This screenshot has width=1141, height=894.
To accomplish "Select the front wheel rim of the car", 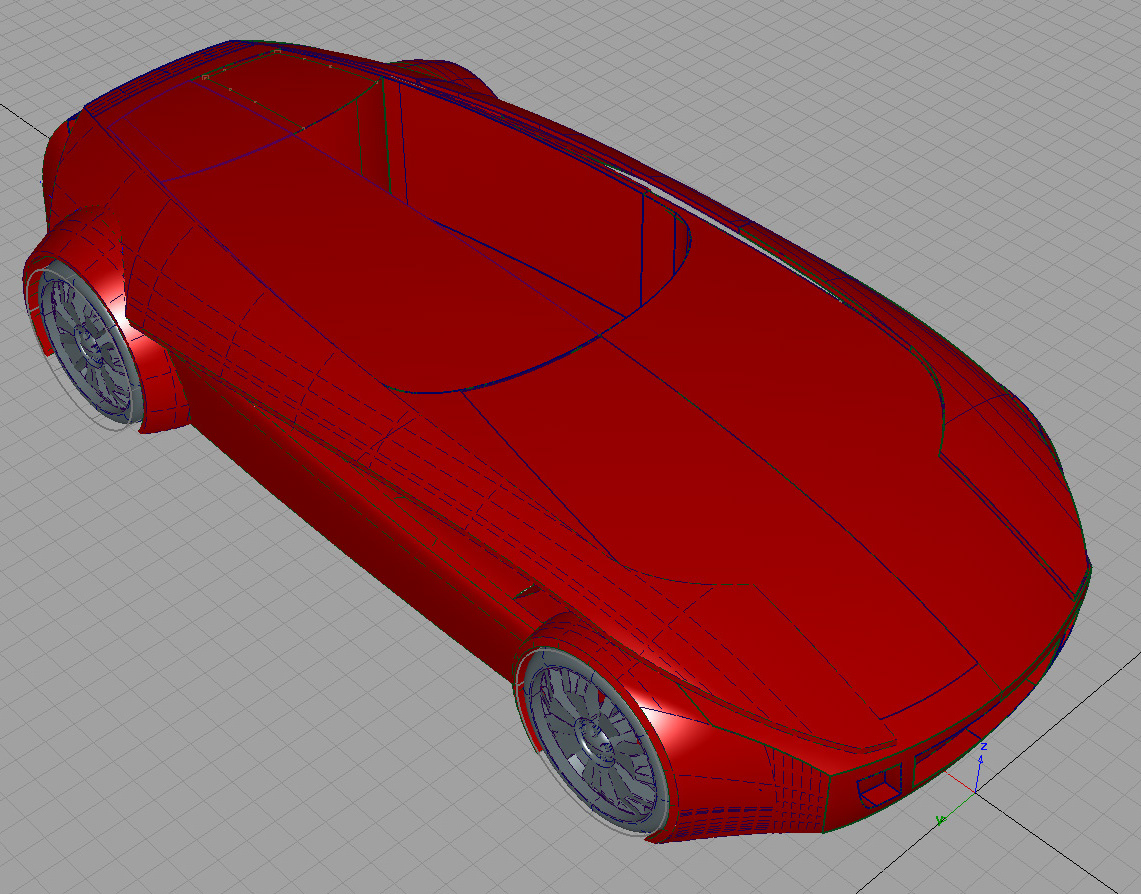I will [594, 741].
